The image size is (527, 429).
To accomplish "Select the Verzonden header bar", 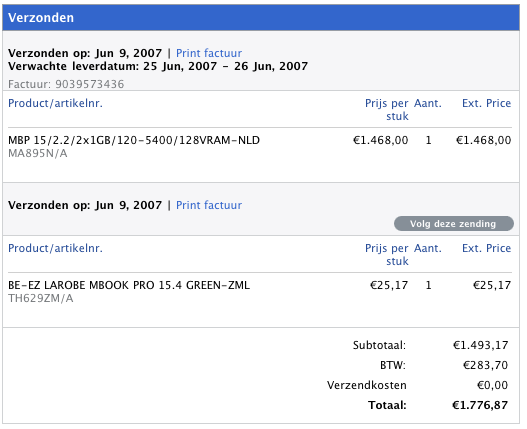I will pyautogui.click(x=261, y=17).
